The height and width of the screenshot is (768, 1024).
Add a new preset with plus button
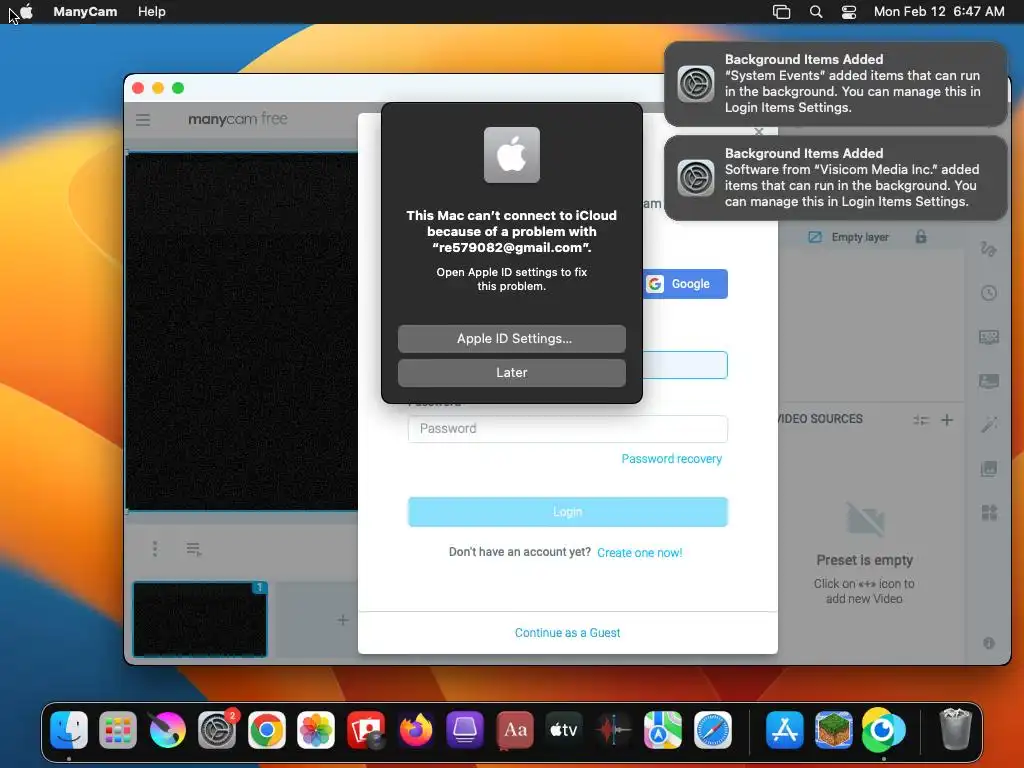pyautogui.click(x=342, y=620)
